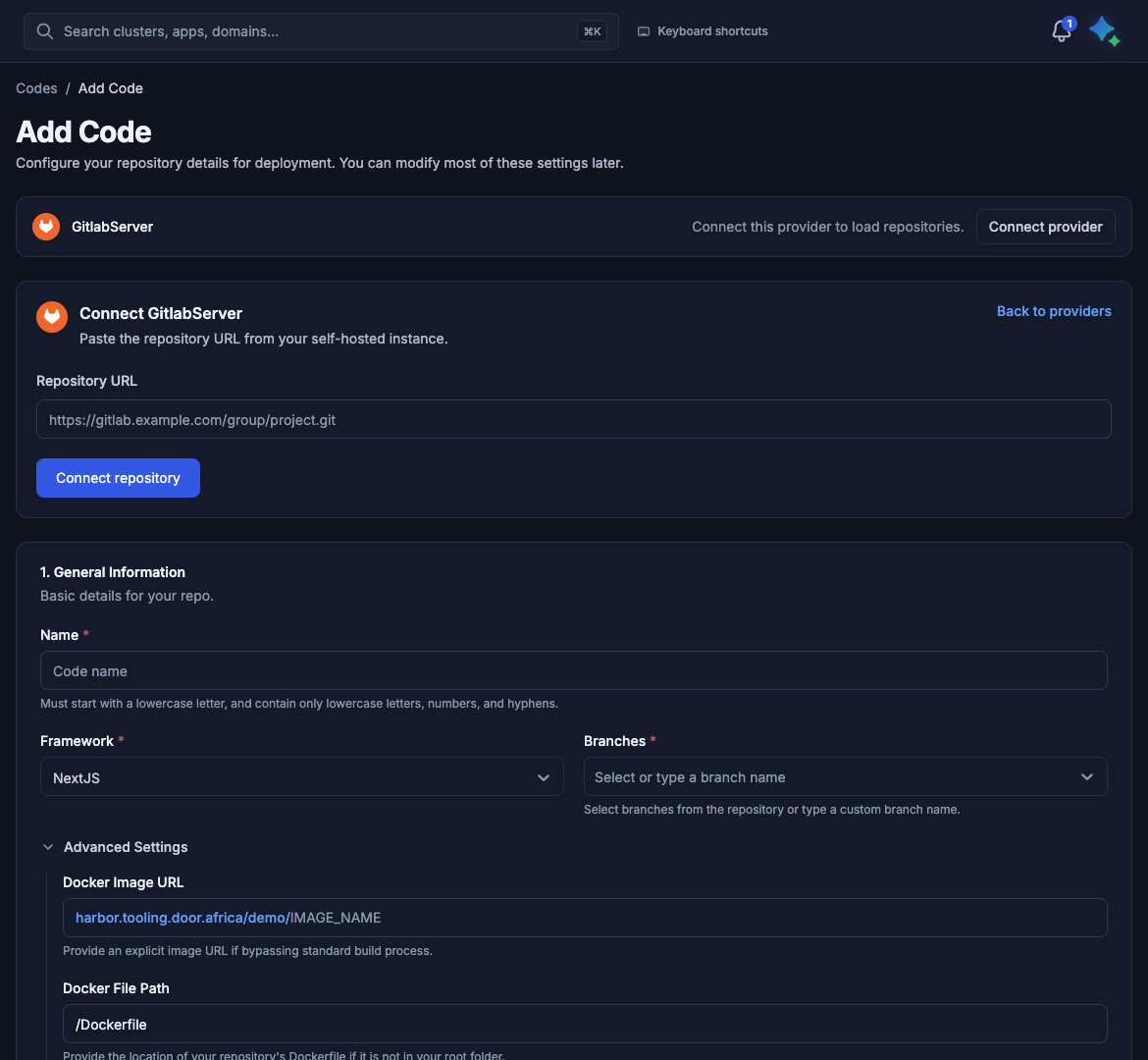Click Connect repository
Screen dimensions: 1148x1060
118,478
